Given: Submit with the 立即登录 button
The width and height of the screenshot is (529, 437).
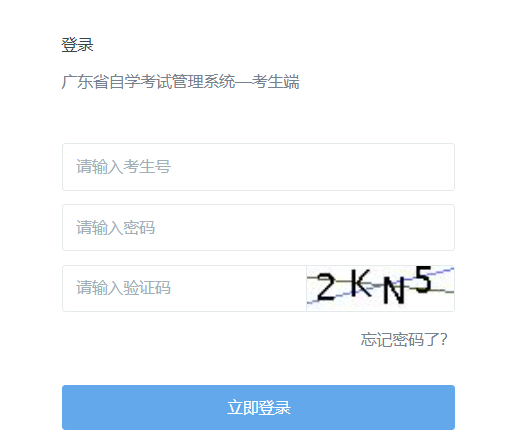Looking at the screenshot, I should (x=258, y=407).
